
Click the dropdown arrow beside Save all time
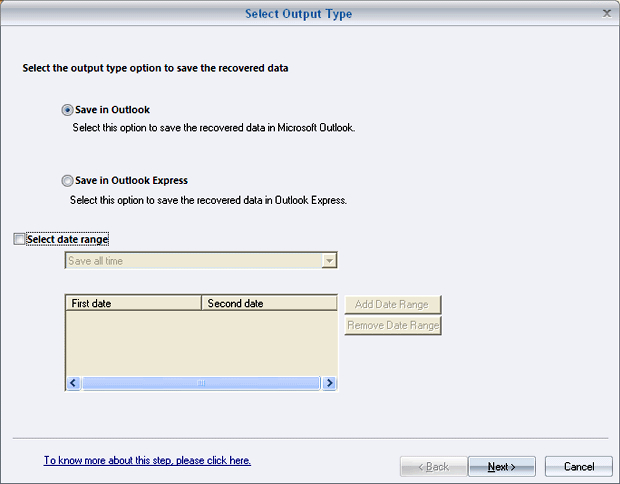point(329,261)
